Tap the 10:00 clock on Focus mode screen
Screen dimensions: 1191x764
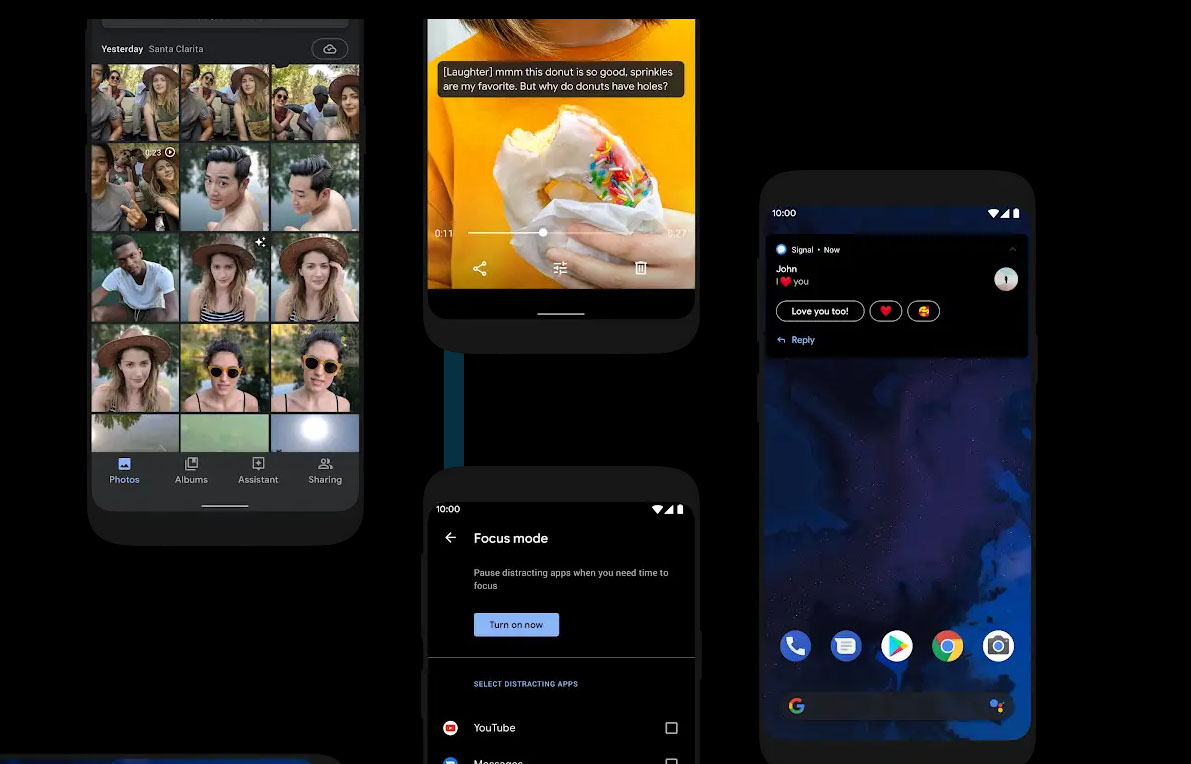(448, 509)
